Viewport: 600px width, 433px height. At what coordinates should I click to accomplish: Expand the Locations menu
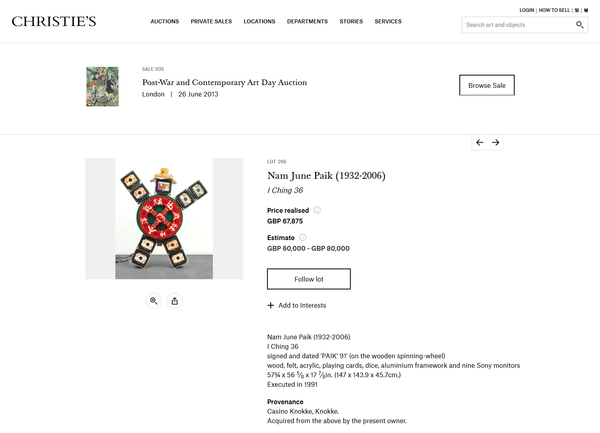click(x=259, y=21)
